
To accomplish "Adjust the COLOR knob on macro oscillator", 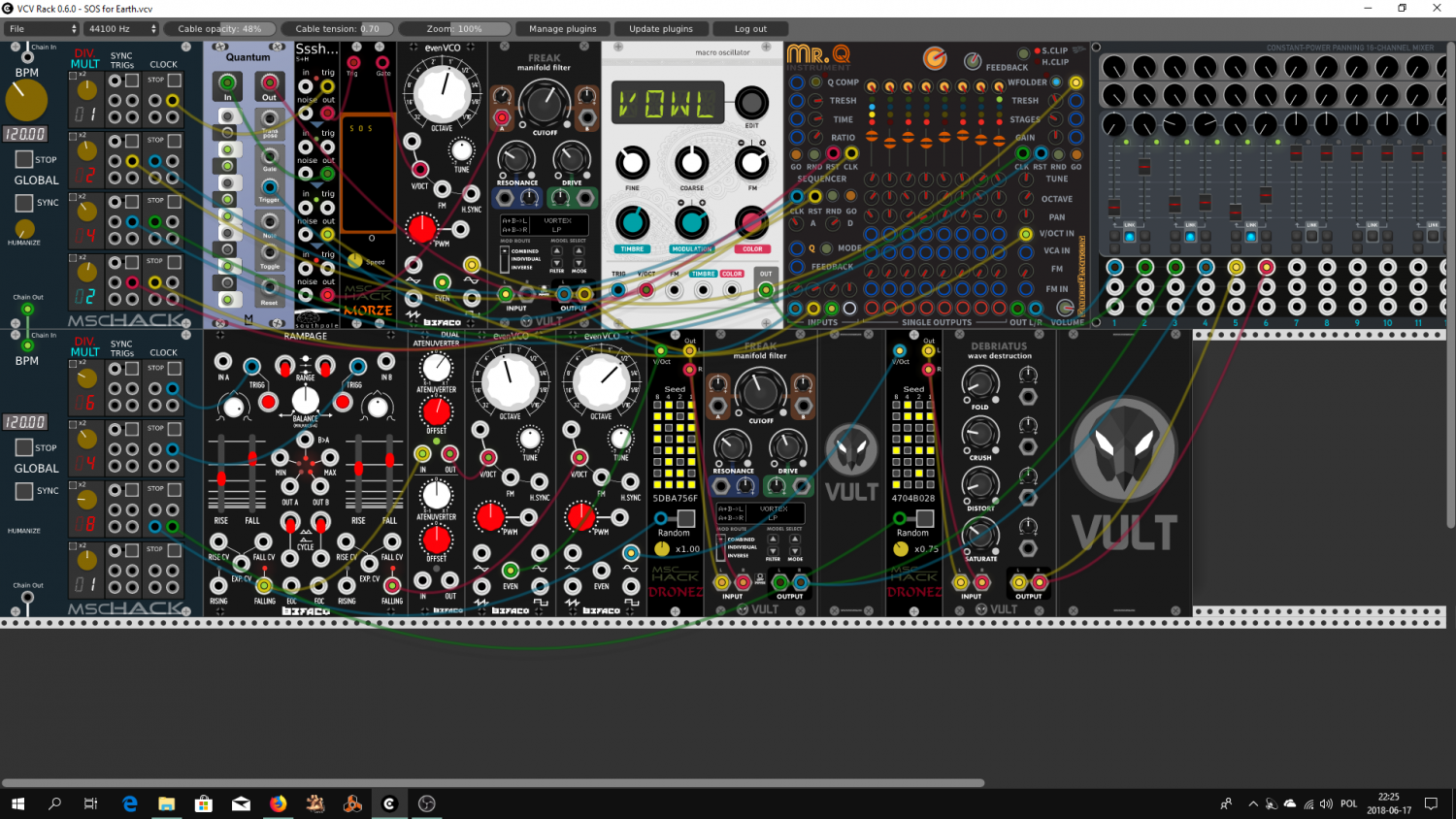I will [x=751, y=223].
